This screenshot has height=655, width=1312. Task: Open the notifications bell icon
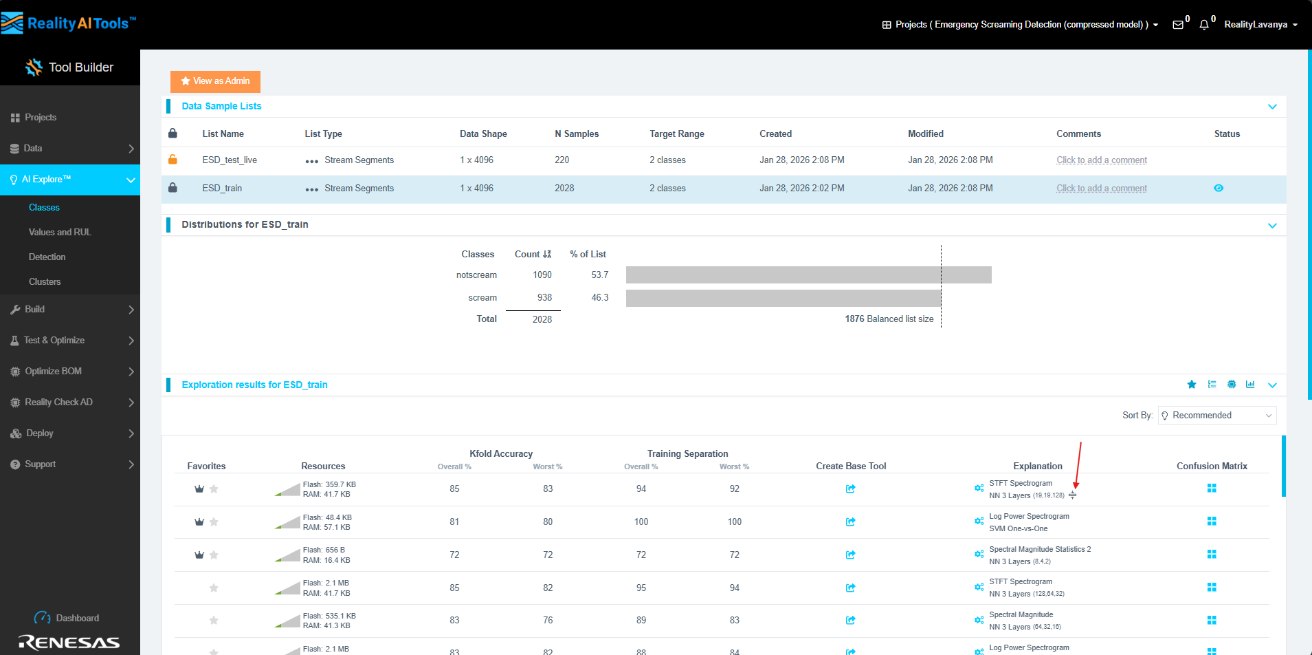click(x=1206, y=24)
